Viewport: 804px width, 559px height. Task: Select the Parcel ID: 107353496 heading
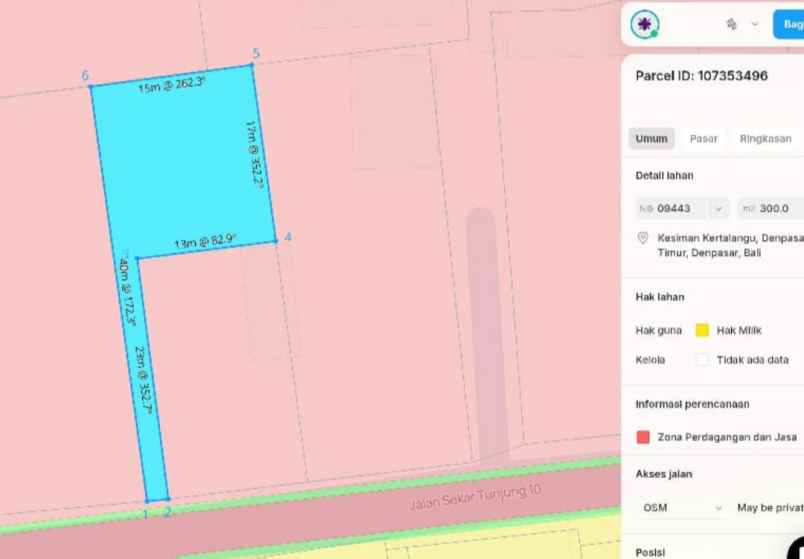[701, 76]
